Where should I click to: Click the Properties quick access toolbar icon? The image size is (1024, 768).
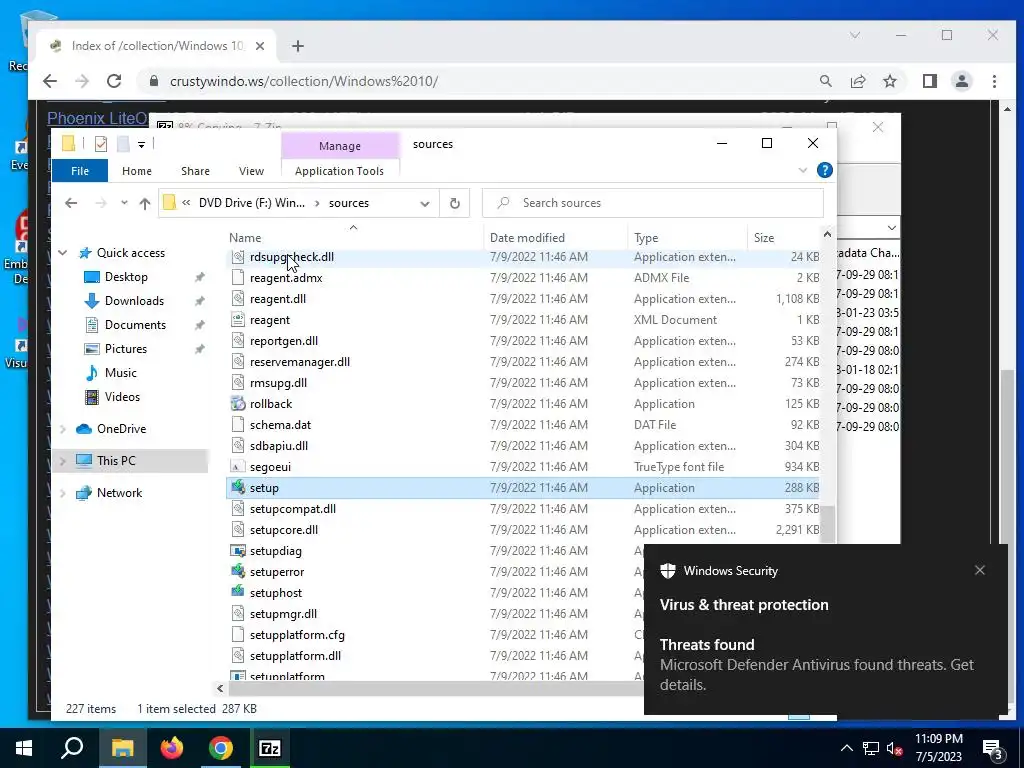point(101,144)
